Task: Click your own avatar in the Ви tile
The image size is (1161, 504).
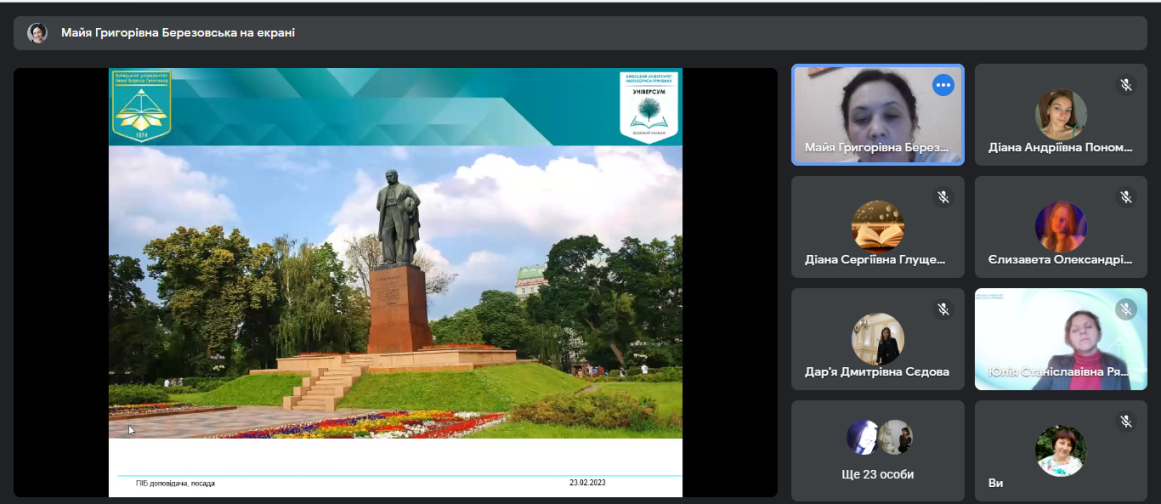Action: point(1060,451)
